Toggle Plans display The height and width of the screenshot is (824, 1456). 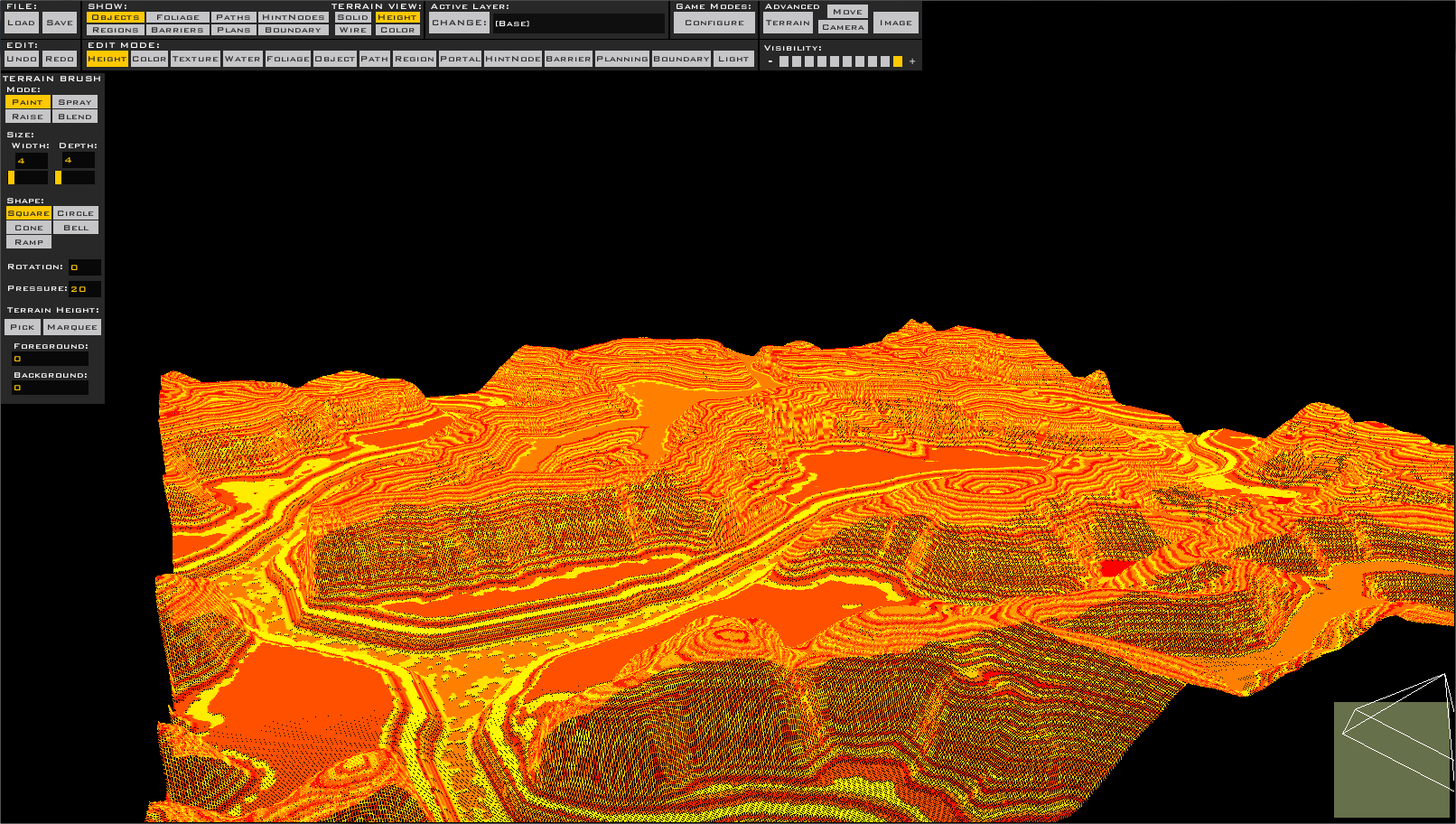233,30
